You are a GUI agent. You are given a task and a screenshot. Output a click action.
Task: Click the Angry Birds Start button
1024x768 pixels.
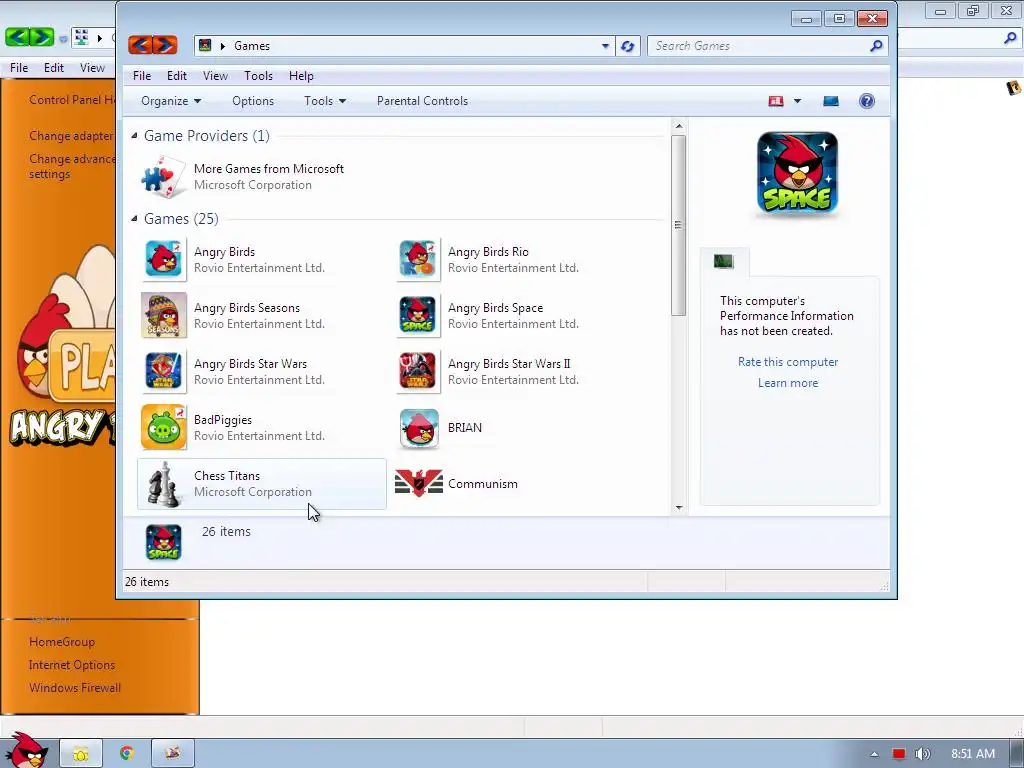tap(27, 751)
